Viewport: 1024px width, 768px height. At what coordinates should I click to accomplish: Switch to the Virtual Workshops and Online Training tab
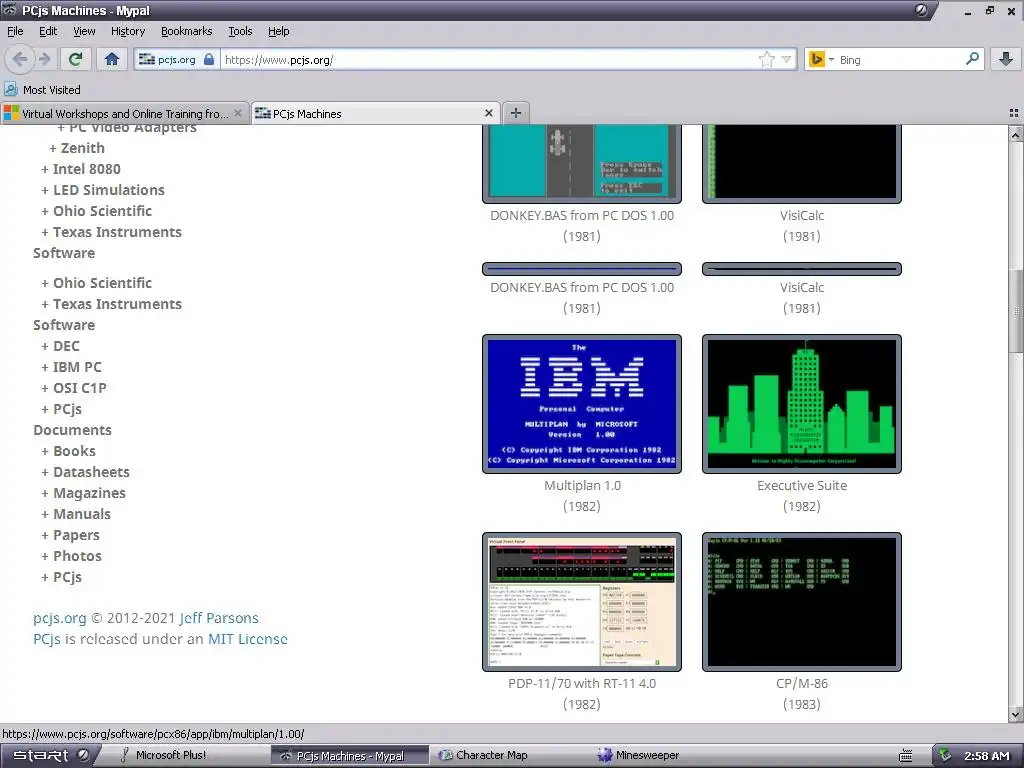[x=124, y=114]
